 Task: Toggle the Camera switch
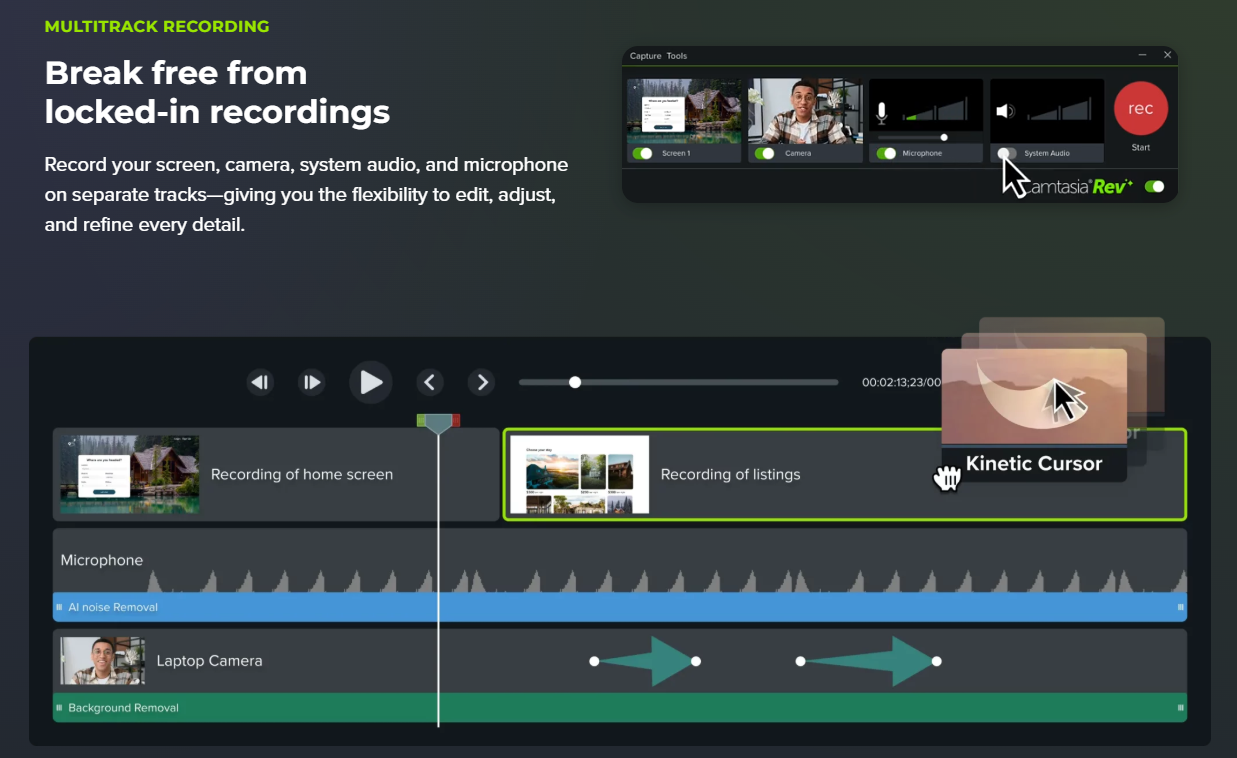765,153
